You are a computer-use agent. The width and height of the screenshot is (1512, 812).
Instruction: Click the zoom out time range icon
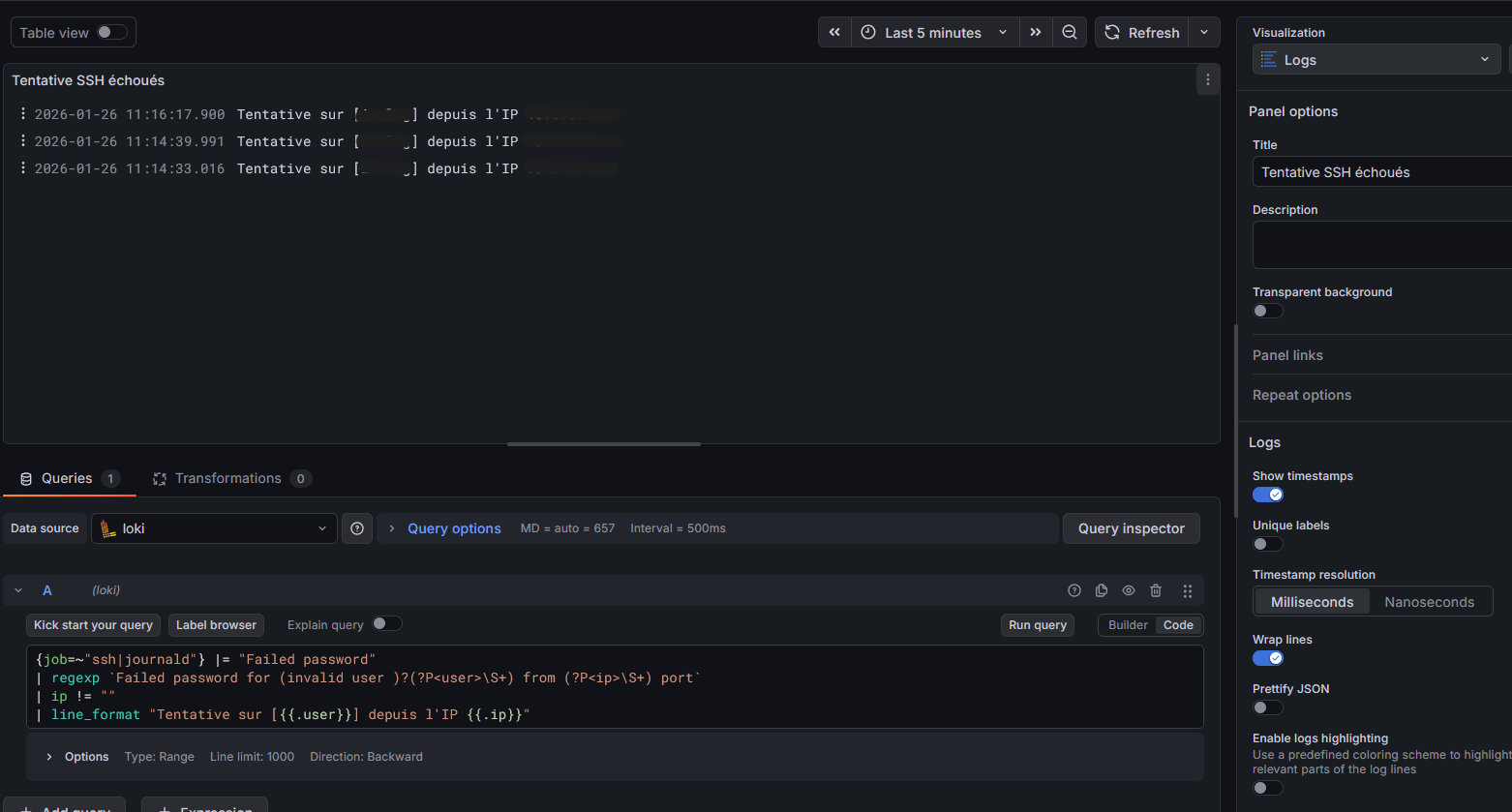(1069, 32)
